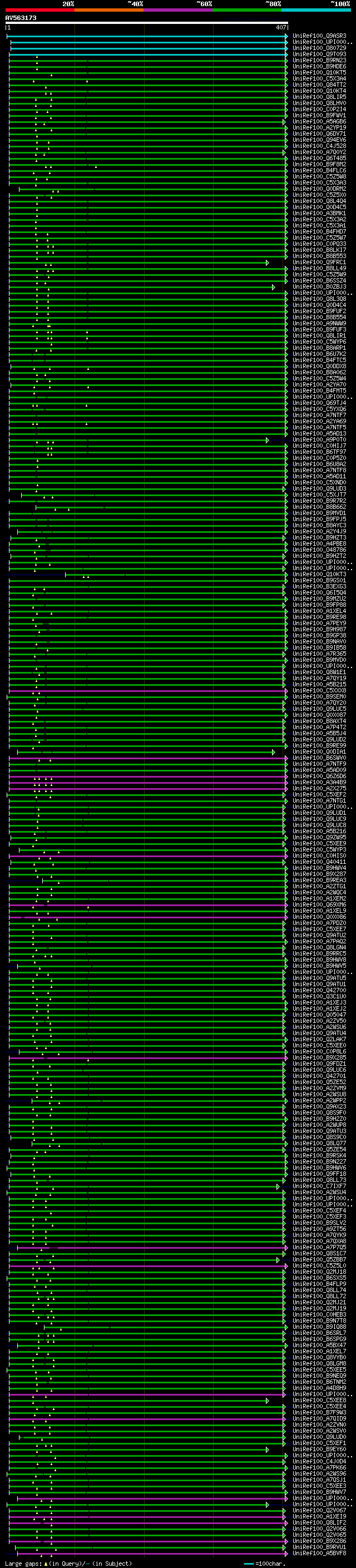
Task: Click the purple ~60% identity color segment
Action: tap(179, 10)
